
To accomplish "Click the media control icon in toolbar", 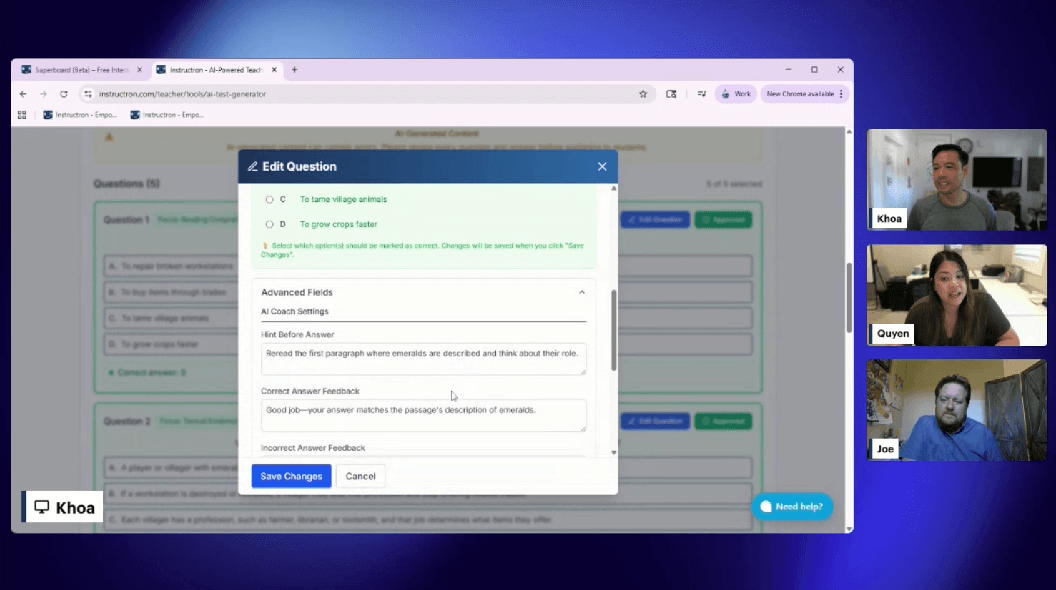I will coord(702,94).
